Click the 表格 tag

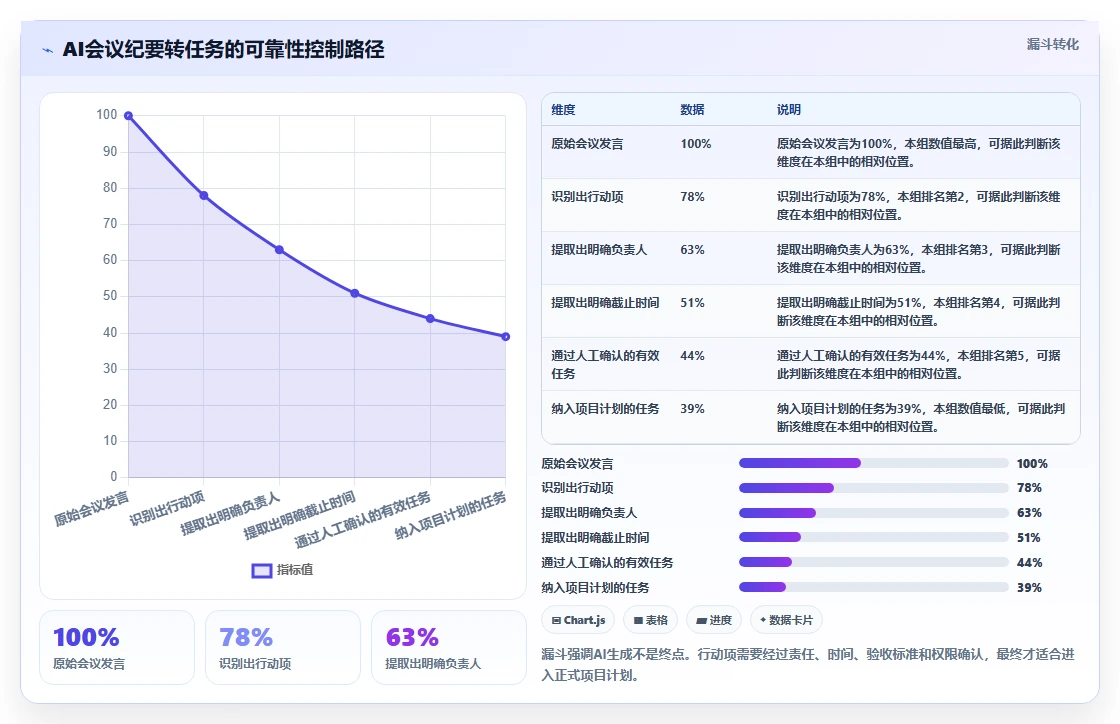[651, 620]
